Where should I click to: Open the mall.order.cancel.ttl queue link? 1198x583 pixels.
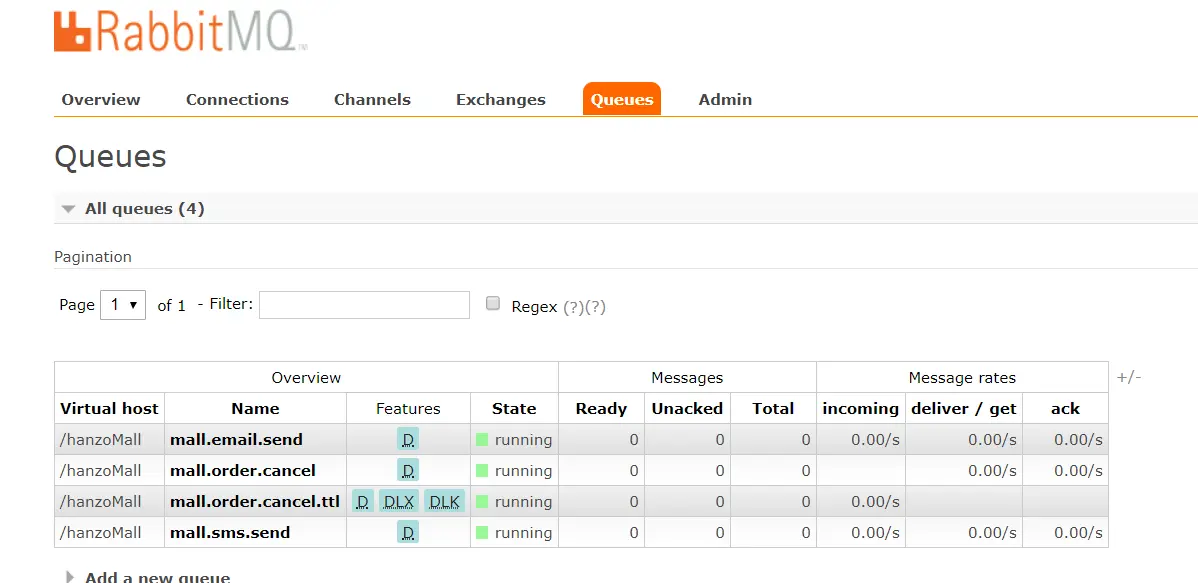(255, 501)
